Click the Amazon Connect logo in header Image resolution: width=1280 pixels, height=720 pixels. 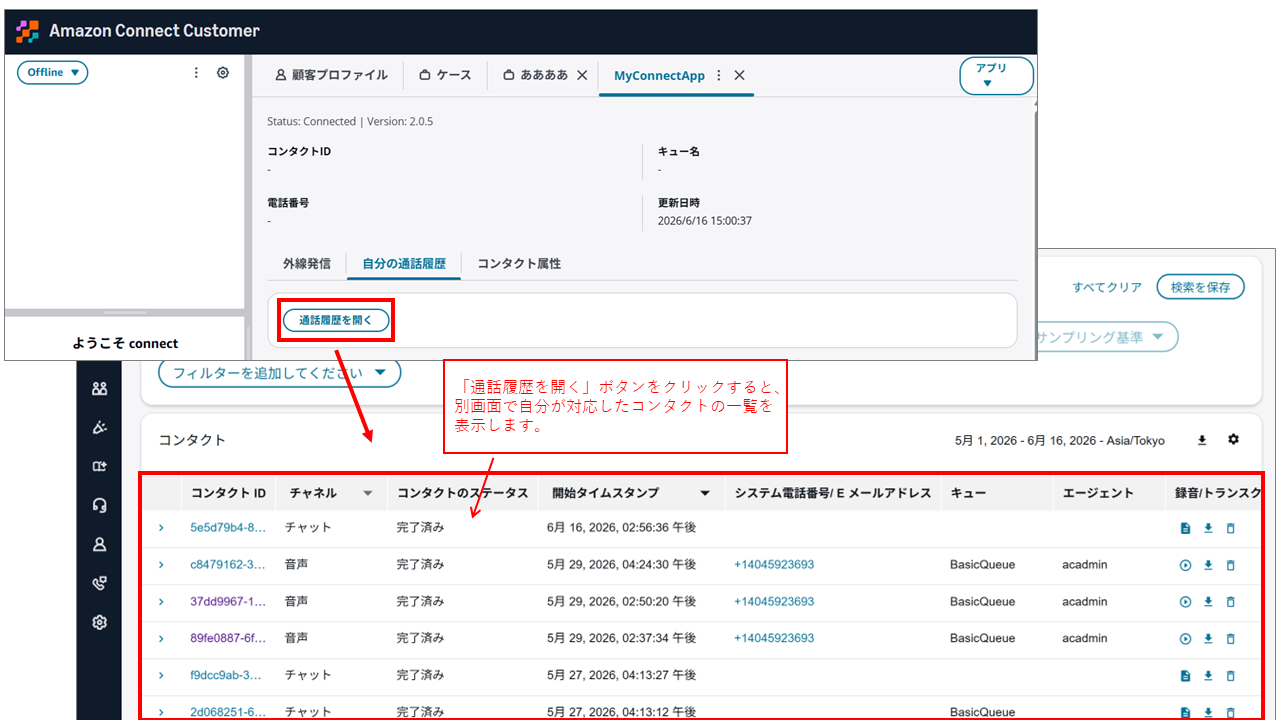28,31
